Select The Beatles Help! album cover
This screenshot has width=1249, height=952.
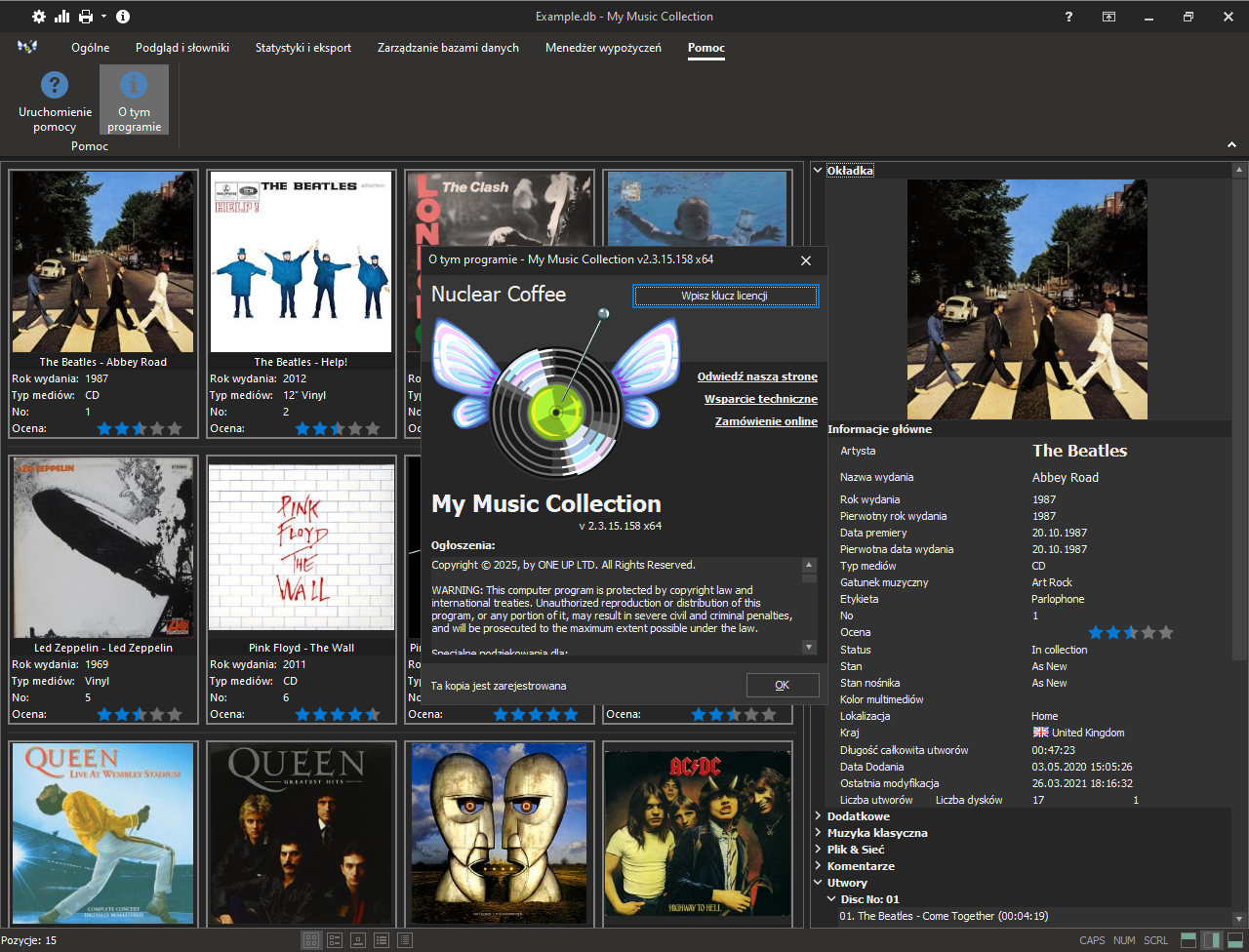coord(301,262)
